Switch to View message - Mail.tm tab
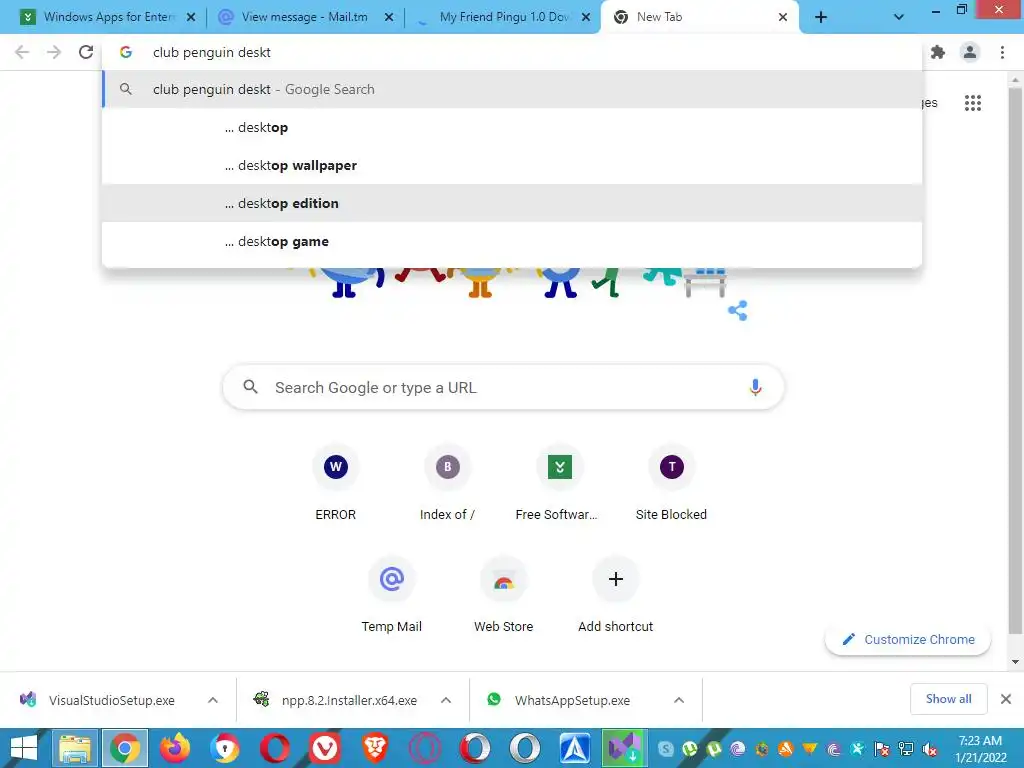This screenshot has width=1024, height=768. pos(305,17)
